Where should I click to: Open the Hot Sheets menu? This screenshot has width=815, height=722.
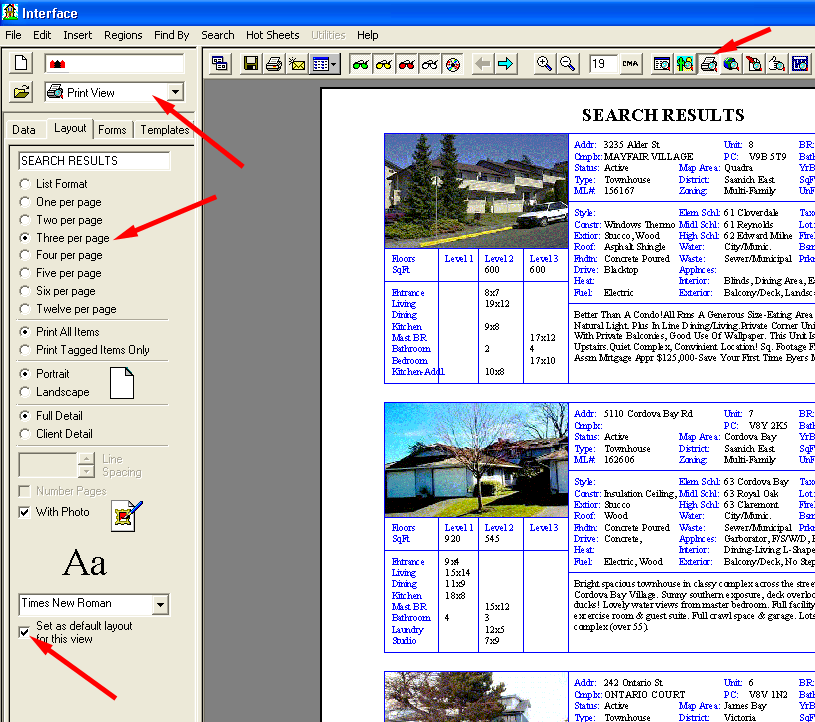pyautogui.click(x=272, y=35)
